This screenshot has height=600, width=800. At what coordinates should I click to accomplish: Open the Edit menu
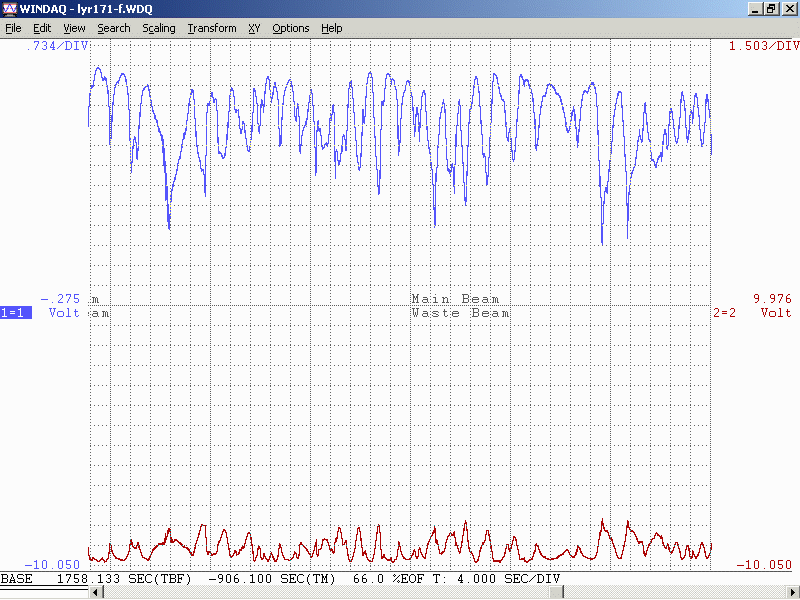(41, 28)
